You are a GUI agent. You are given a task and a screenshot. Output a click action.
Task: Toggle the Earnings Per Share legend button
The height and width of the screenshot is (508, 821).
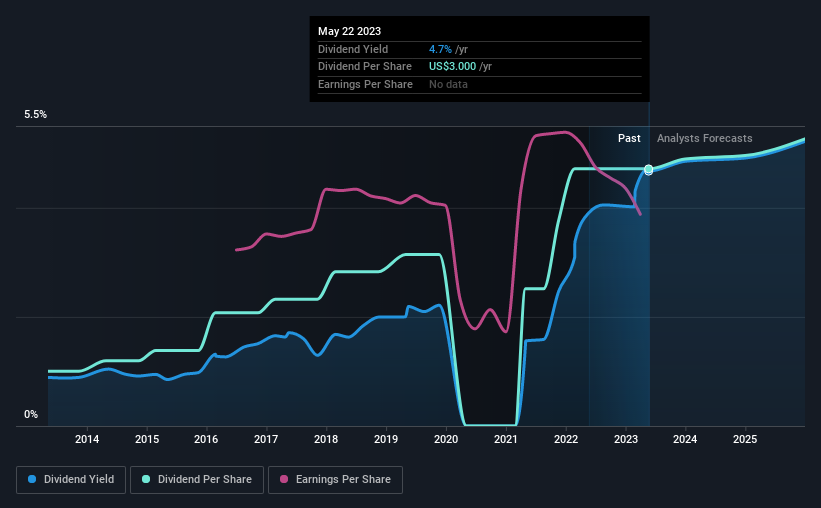(x=335, y=480)
